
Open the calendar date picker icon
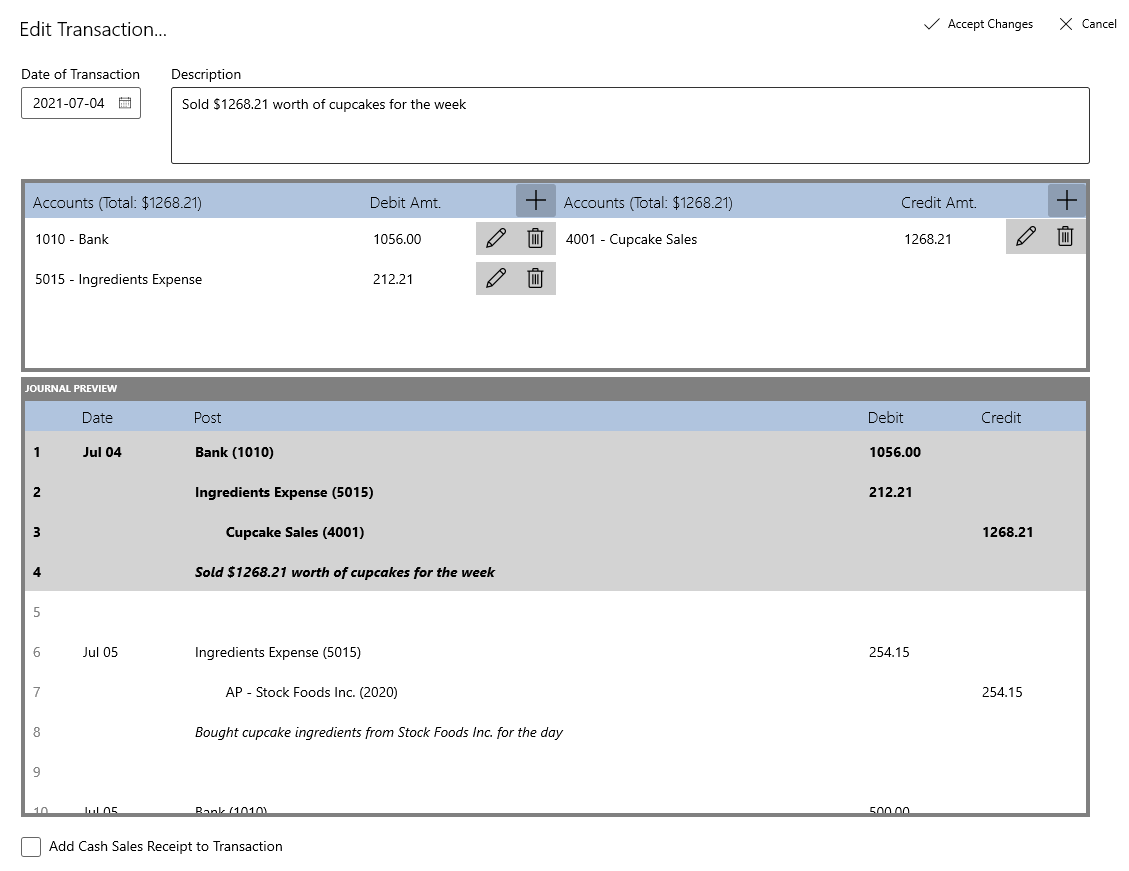[x=125, y=103]
